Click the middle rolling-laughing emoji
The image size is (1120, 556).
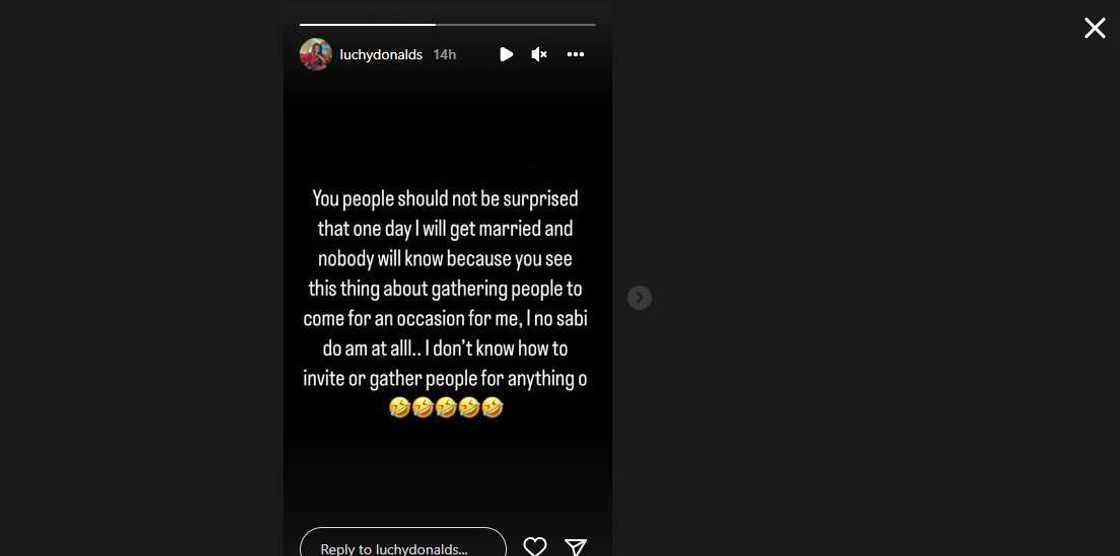(x=446, y=408)
